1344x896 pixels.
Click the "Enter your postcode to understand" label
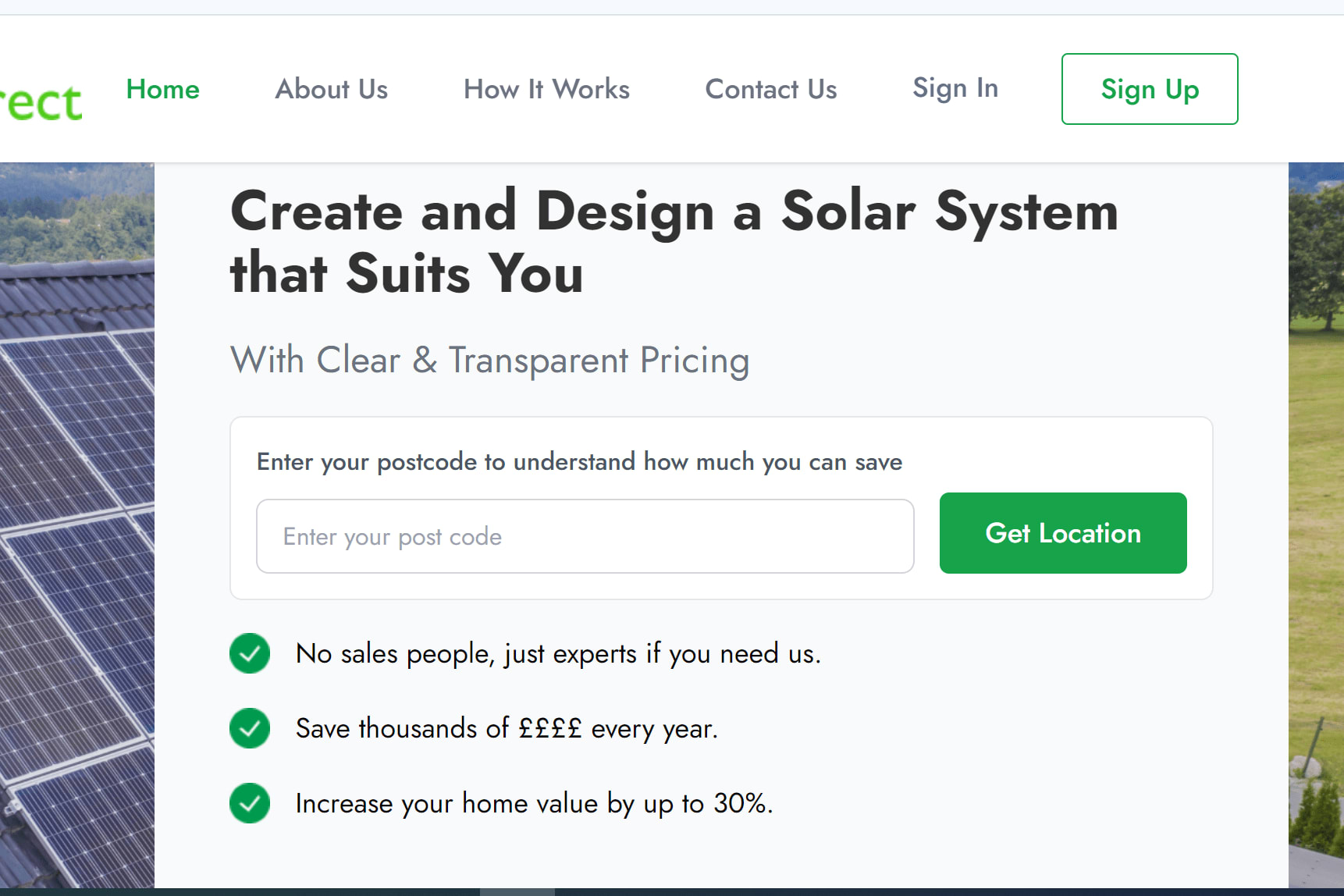pyautogui.click(x=579, y=462)
